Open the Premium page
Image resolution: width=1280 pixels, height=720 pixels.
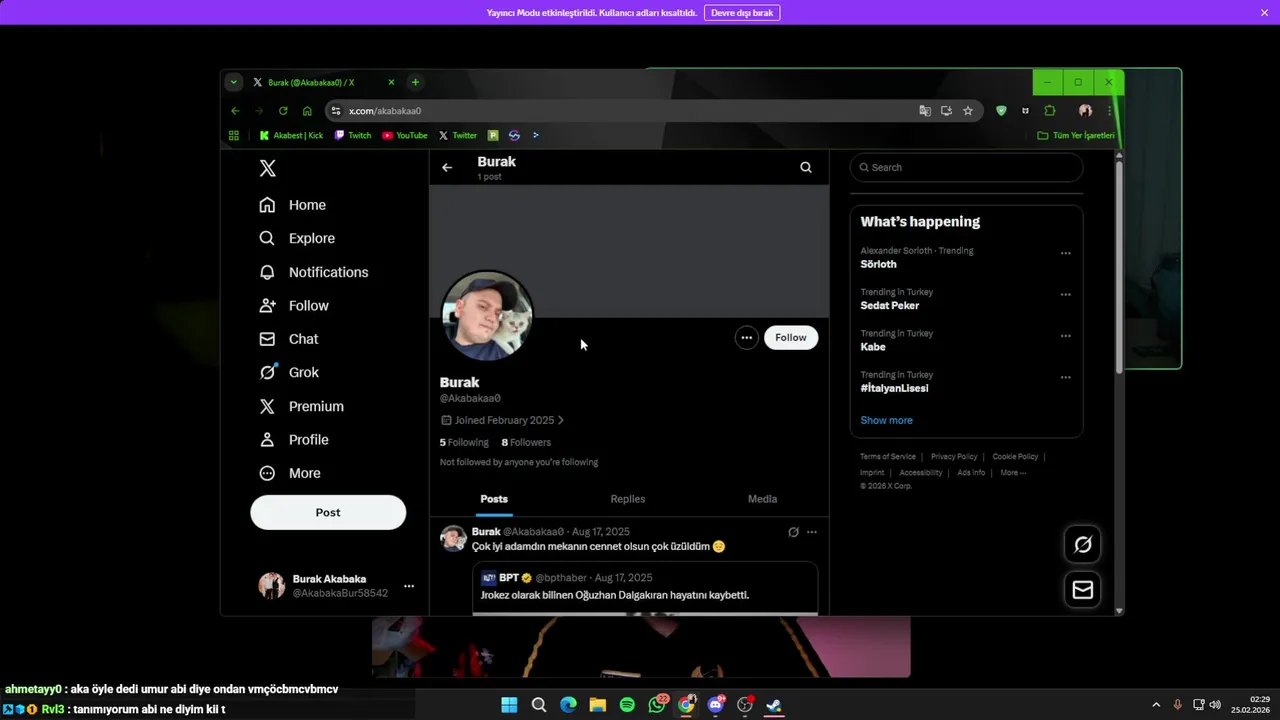[302, 406]
